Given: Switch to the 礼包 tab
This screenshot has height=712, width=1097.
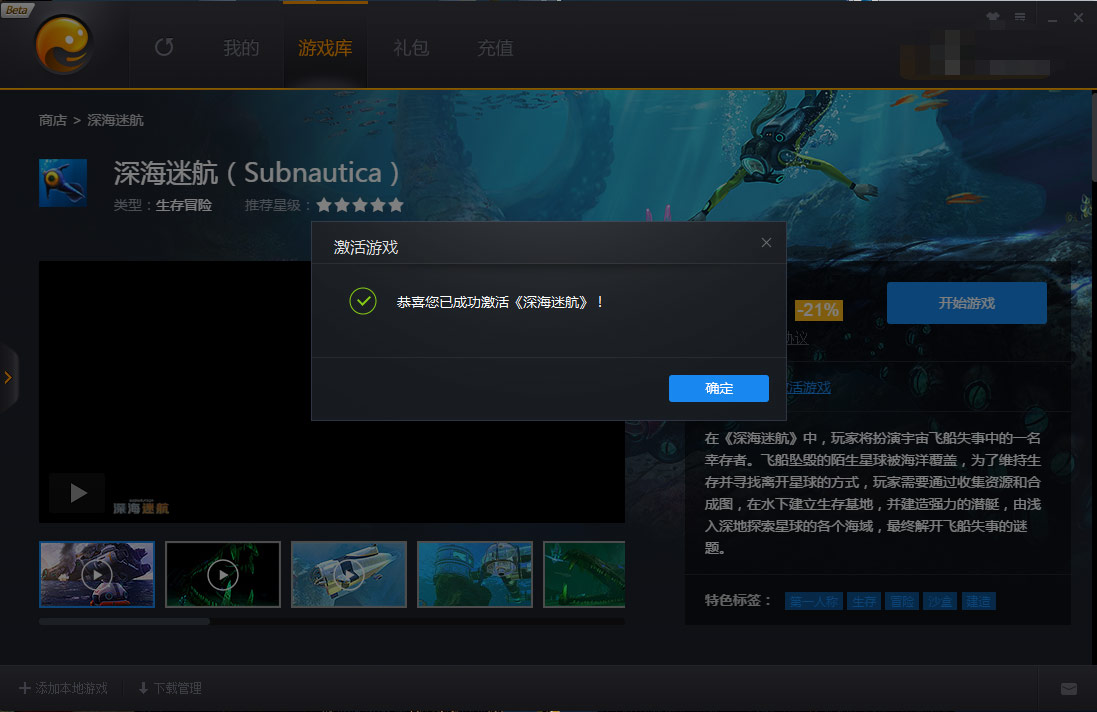Looking at the screenshot, I should 411,48.
